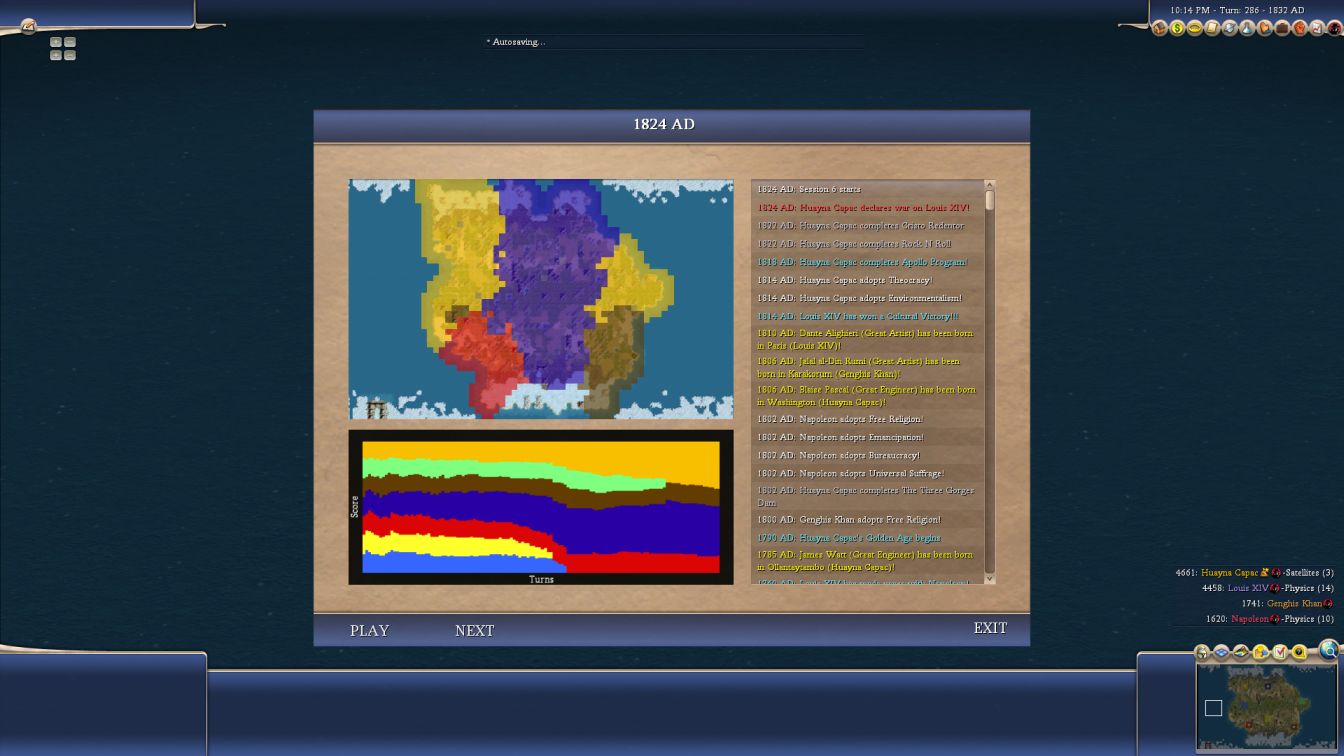
Task: Select Napoleon in the scoreboard
Action: click(x=1249, y=619)
